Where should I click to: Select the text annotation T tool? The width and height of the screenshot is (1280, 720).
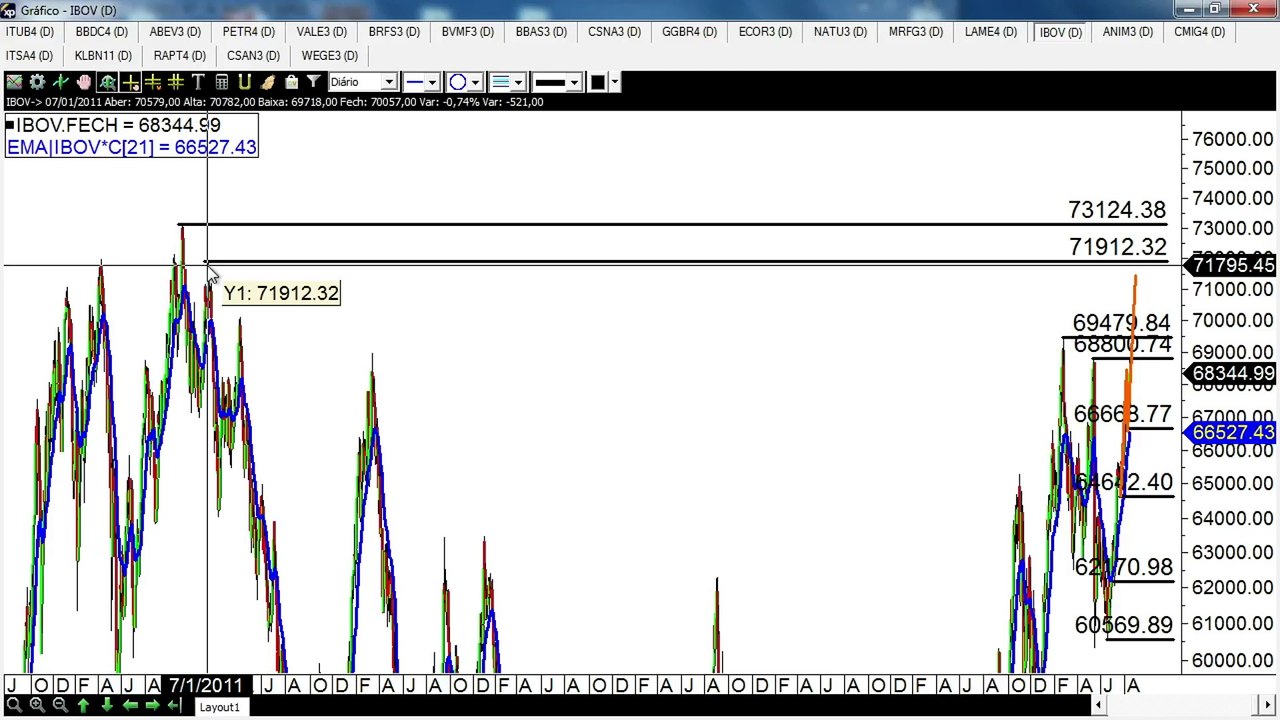pyautogui.click(x=198, y=82)
